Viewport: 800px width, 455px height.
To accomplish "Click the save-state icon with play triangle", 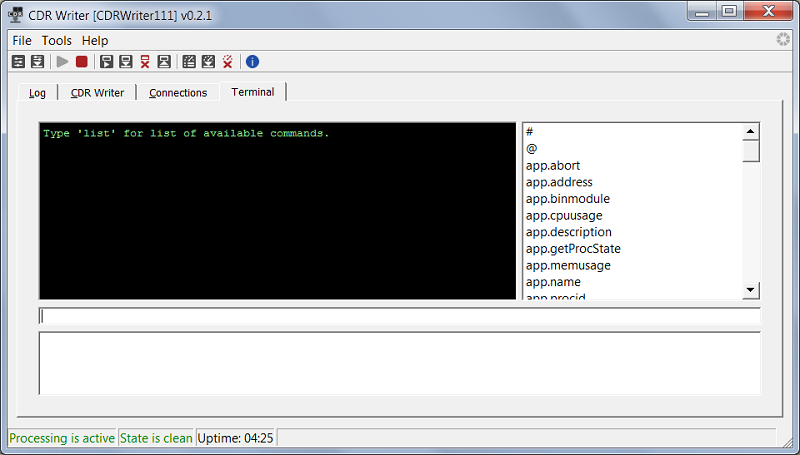I will click(x=106, y=62).
